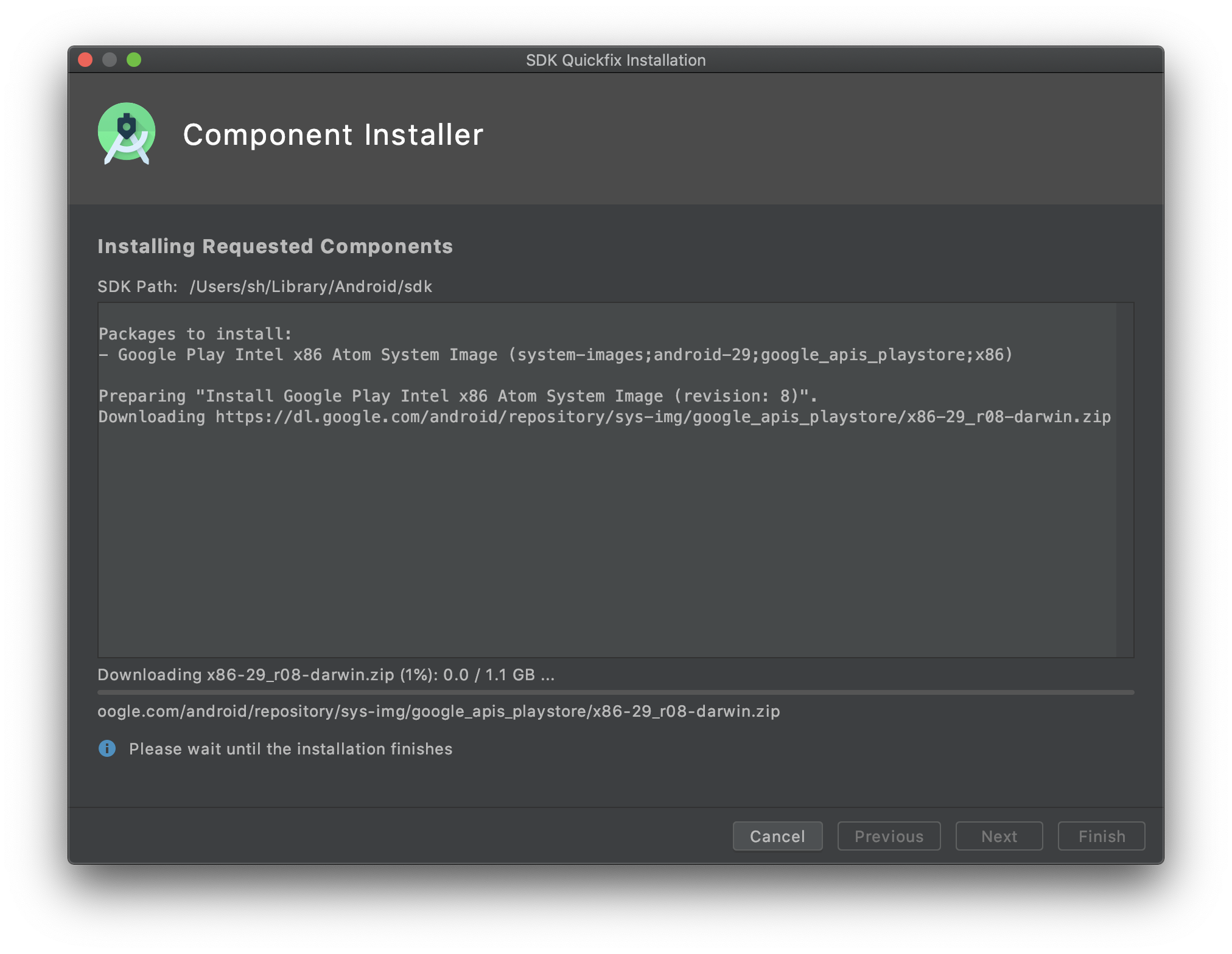
Task: Click the download status percentage text
Action: pos(326,675)
